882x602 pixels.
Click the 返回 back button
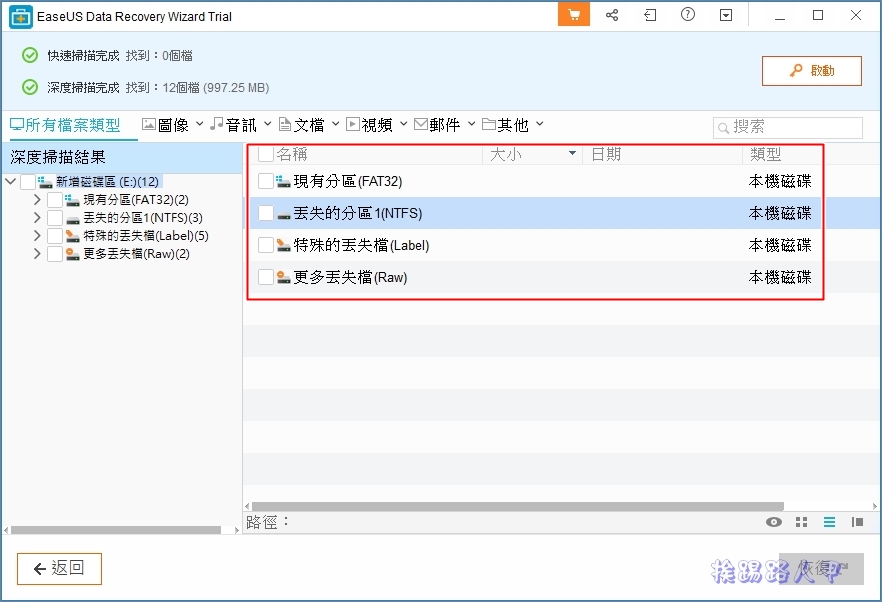[60, 569]
